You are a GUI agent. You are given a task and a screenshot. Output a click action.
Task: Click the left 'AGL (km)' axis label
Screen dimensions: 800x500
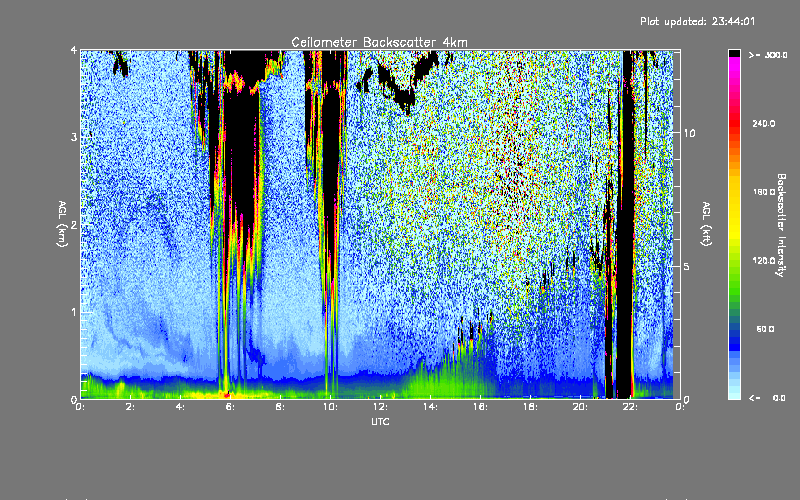coord(62,224)
